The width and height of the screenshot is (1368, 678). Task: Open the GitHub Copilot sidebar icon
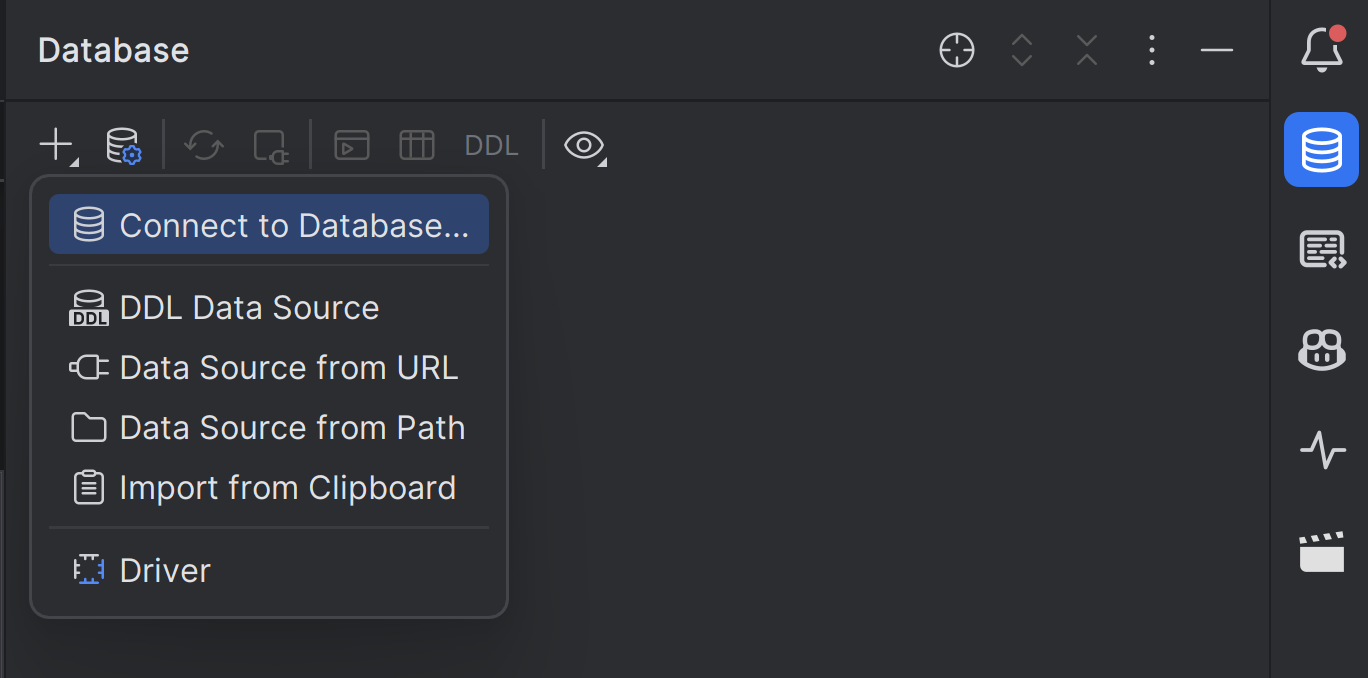point(1321,350)
